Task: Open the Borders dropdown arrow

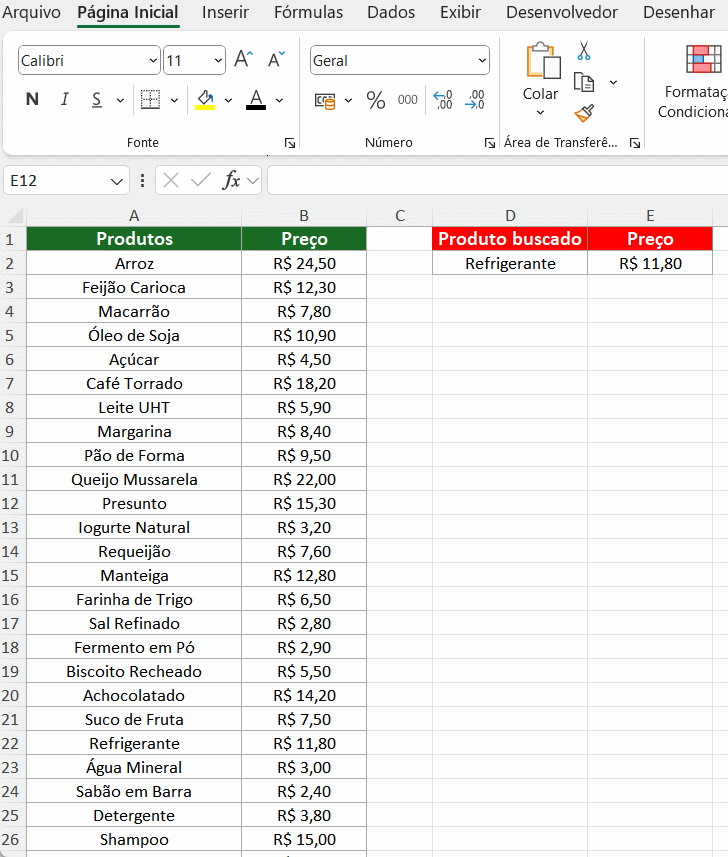Action: pos(174,101)
